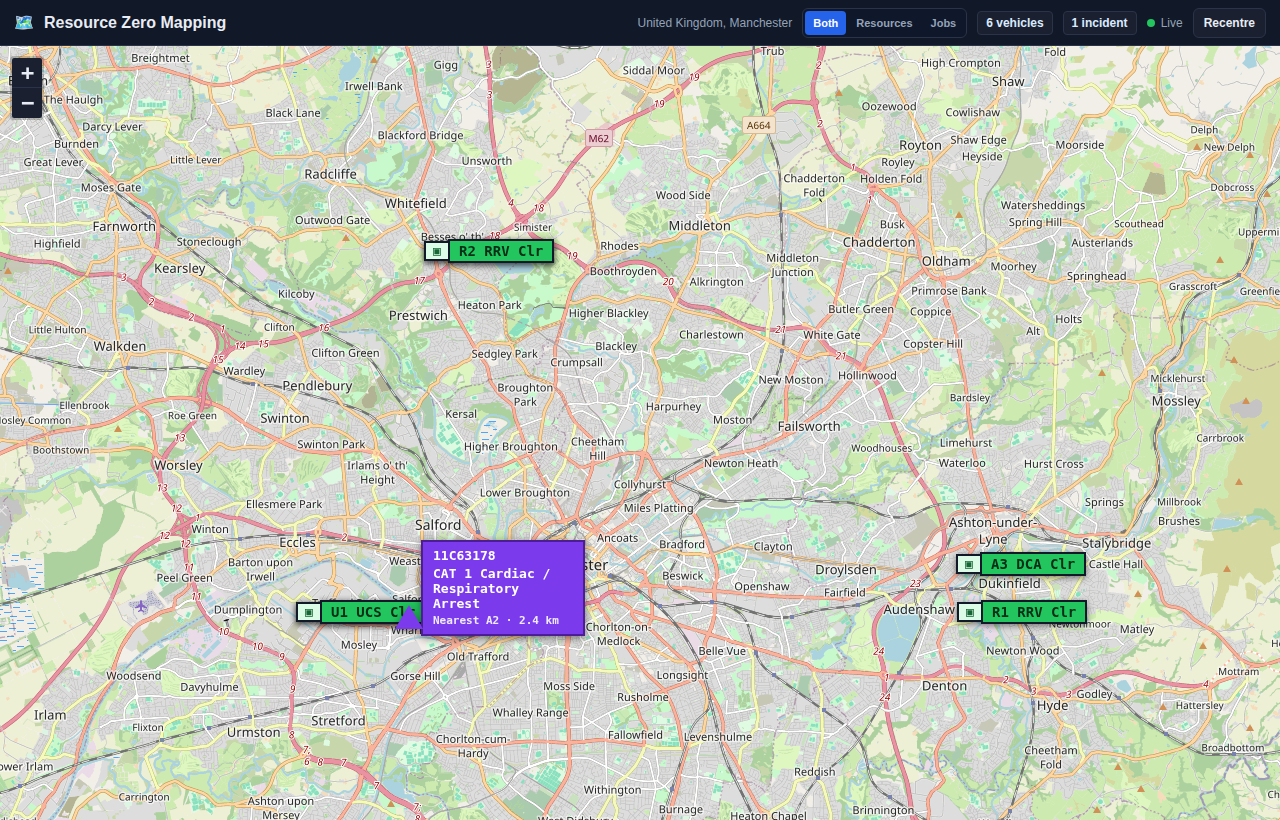The height and width of the screenshot is (820, 1280).
Task: Click the Swinton label on map
Action: tap(285, 419)
